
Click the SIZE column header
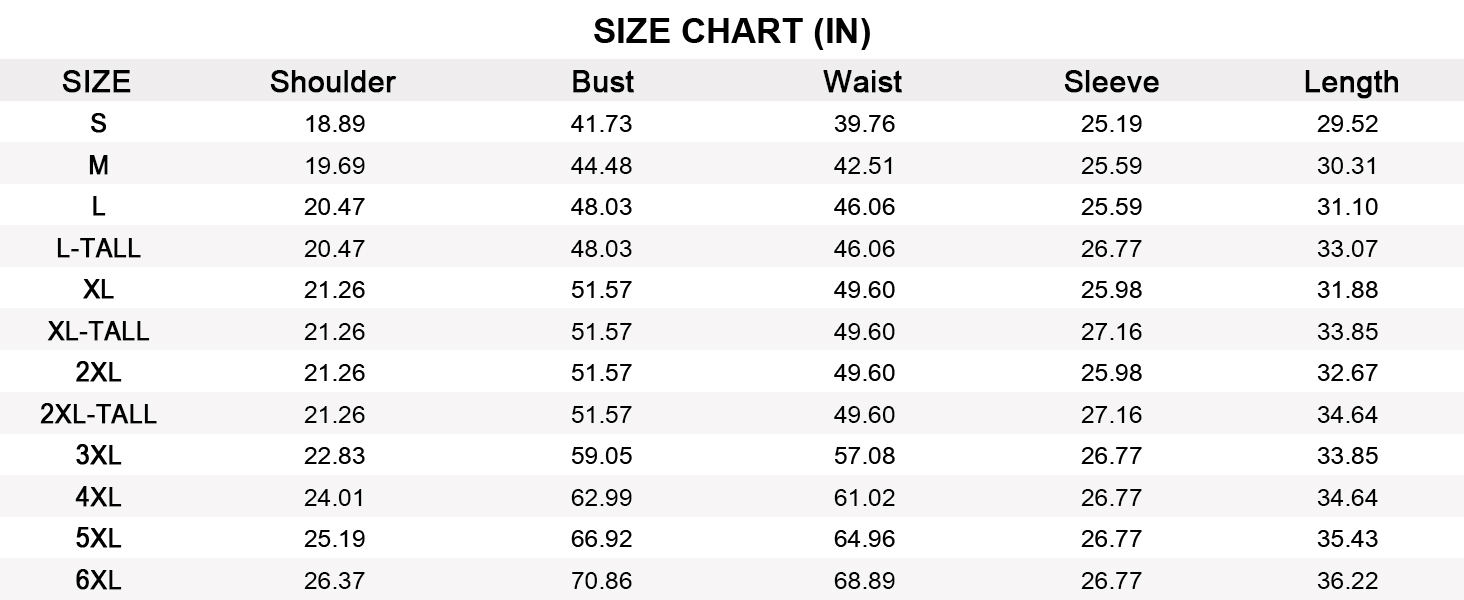pos(96,82)
